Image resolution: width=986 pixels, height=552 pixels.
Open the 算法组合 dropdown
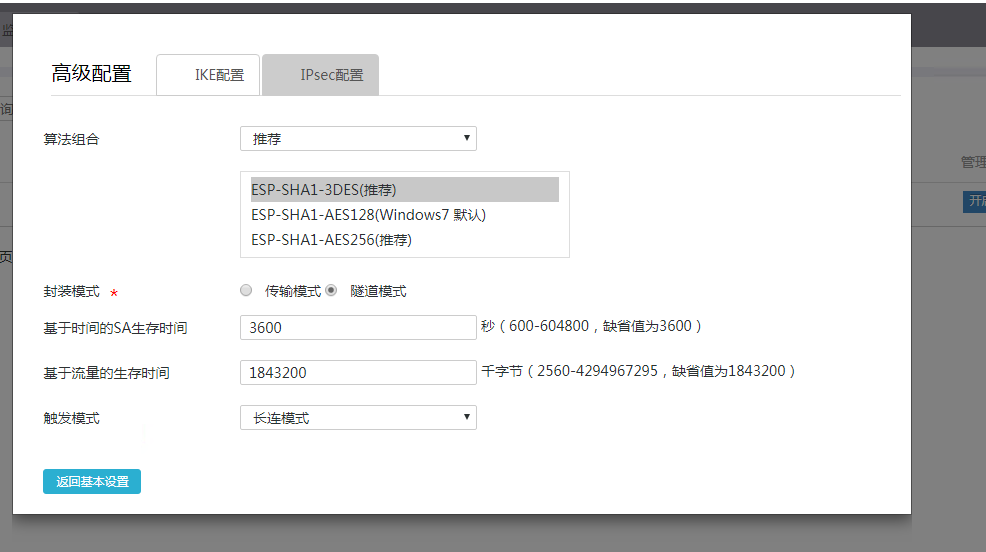point(358,138)
